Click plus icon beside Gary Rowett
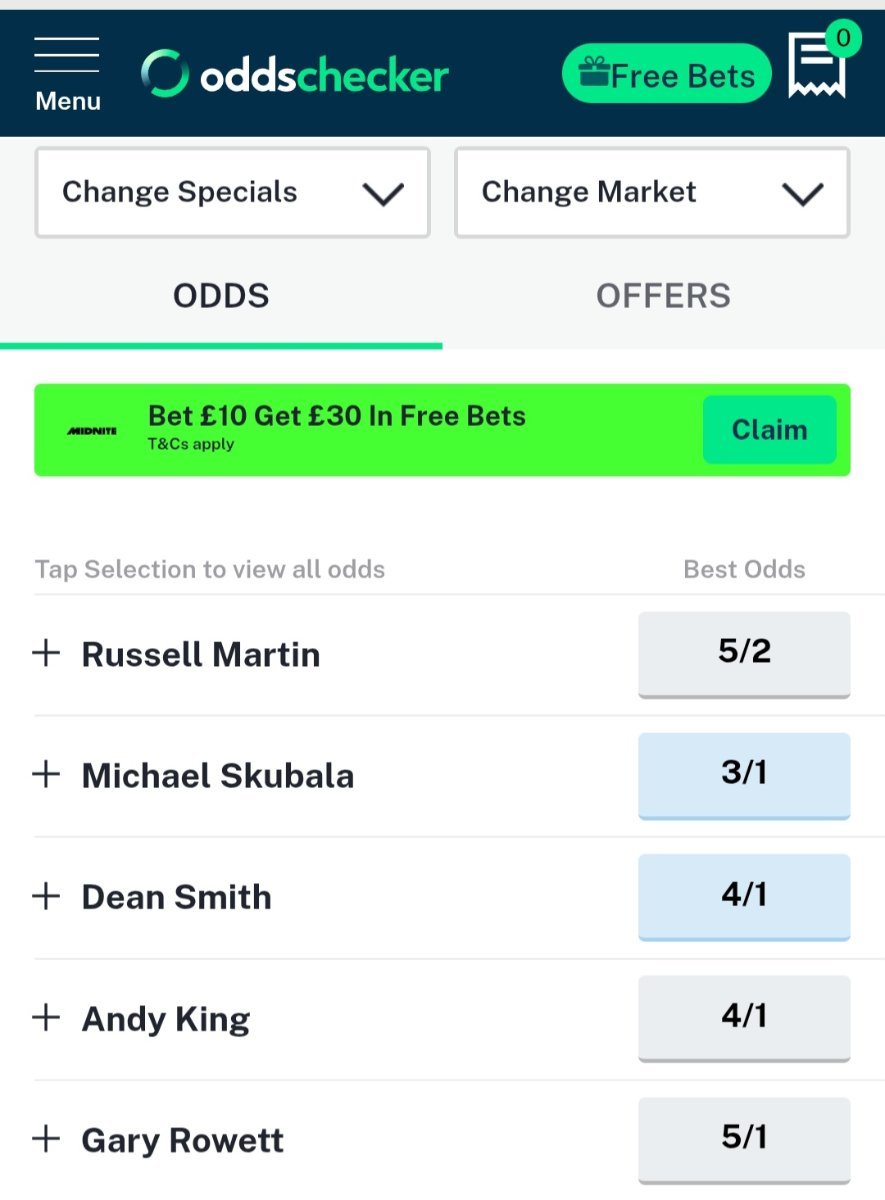The height and width of the screenshot is (1200, 885). pyautogui.click(x=46, y=1139)
